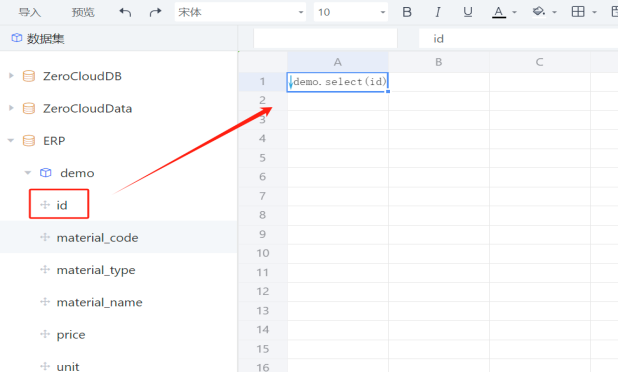618x372 pixels.
Task: Open the borders dropdown arrow
Action: [x=594, y=12]
